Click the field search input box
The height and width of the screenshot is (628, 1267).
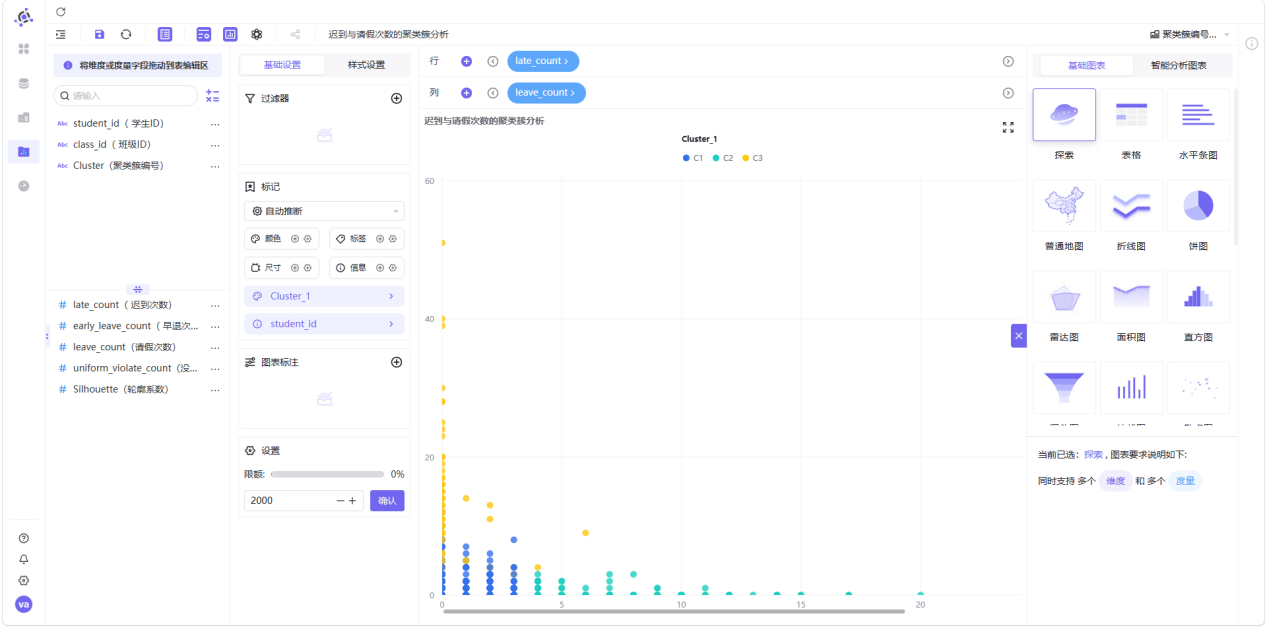[125, 96]
